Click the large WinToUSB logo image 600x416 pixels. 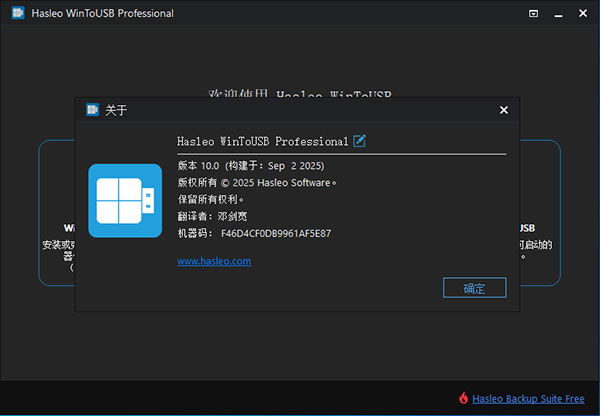124,201
